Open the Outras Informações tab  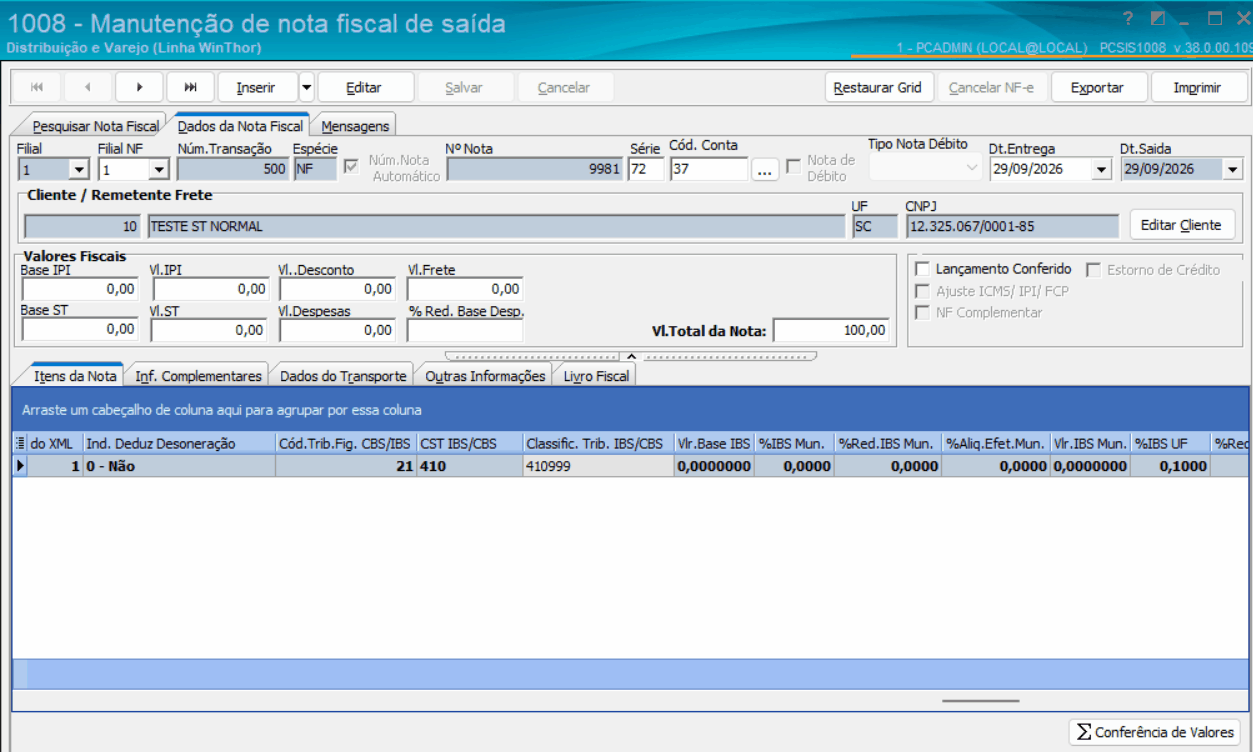[x=485, y=376]
